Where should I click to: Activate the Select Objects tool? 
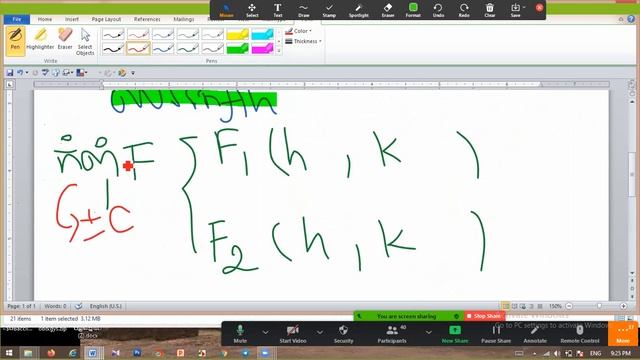click(x=85, y=42)
